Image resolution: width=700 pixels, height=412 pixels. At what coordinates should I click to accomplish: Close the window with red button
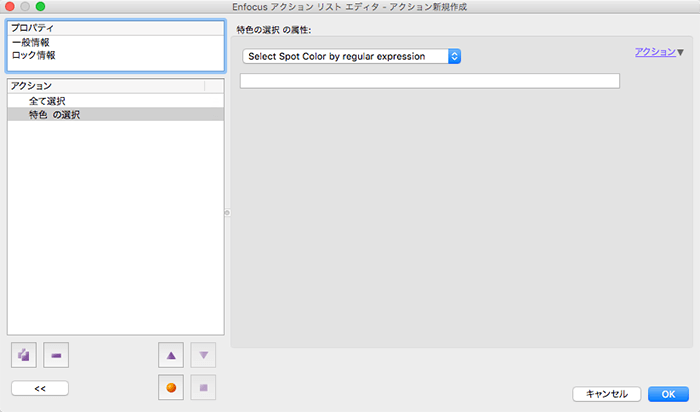(x=10, y=7)
